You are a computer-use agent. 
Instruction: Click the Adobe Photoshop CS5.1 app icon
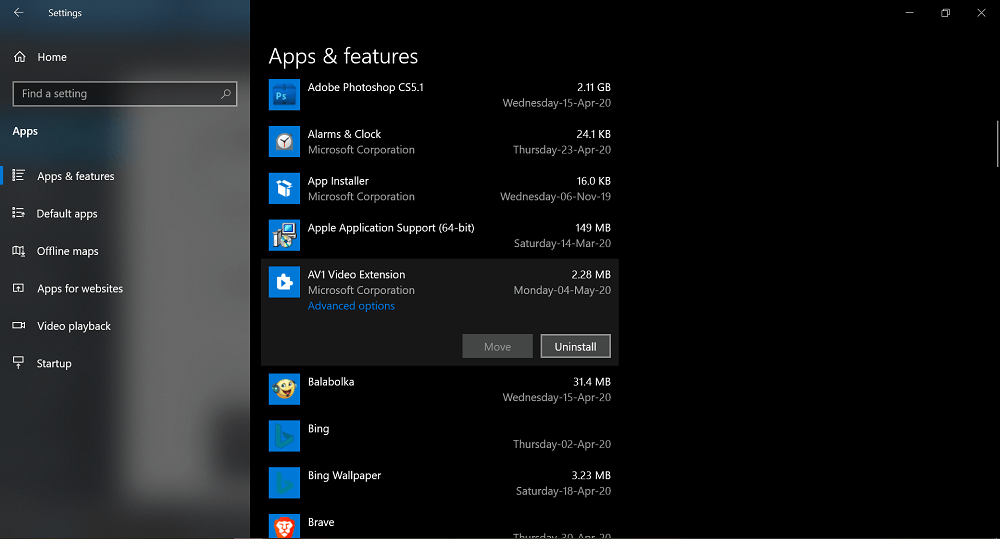(x=284, y=95)
